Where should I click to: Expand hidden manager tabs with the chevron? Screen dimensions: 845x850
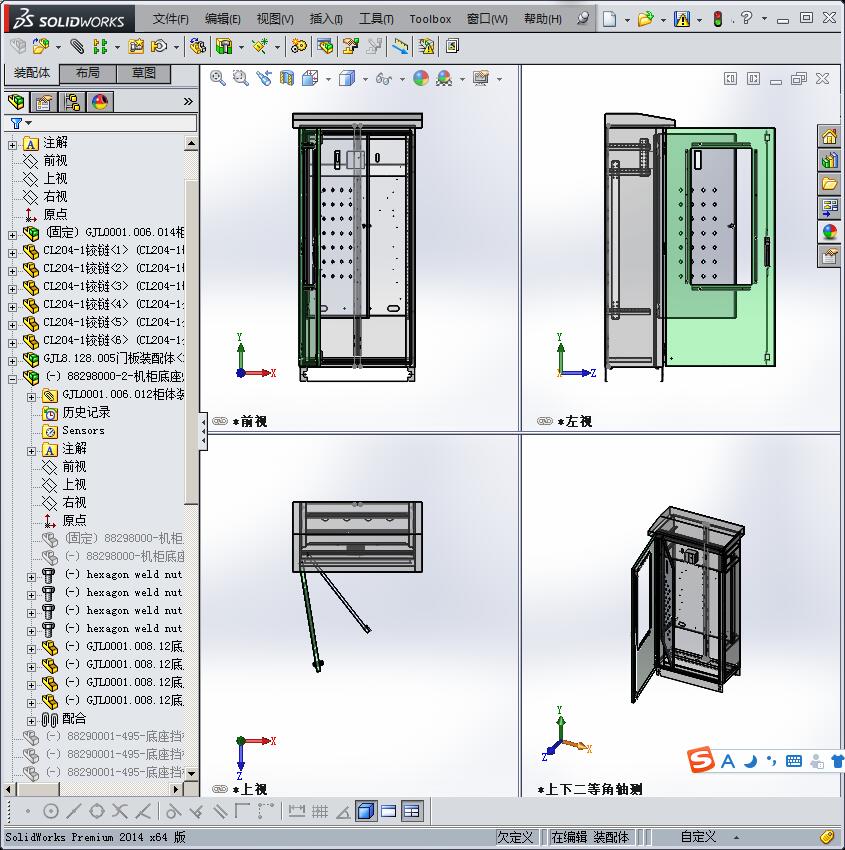tap(188, 101)
